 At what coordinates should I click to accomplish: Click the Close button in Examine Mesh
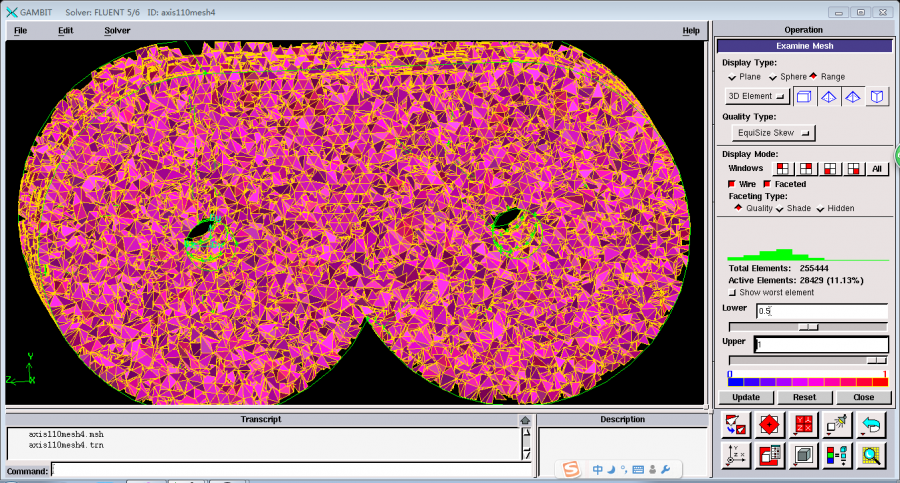coord(863,397)
